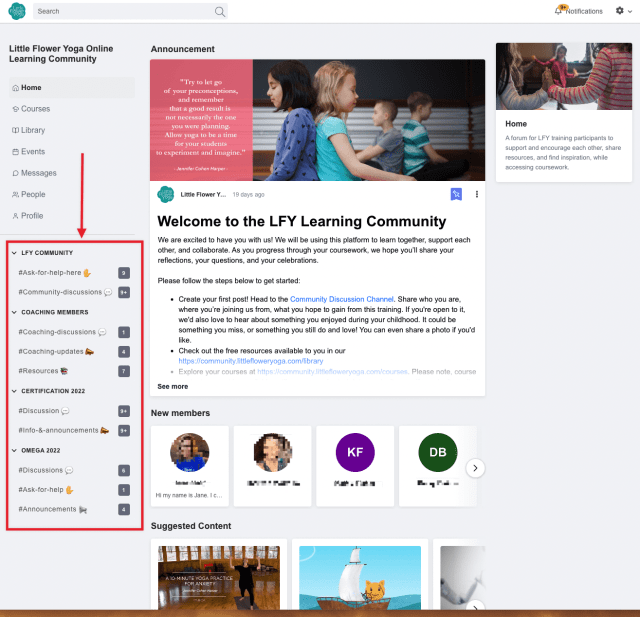Screen dimensions: 640x617
Task: Click the 19 days ago timestamp
Action: tap(249, 195)
